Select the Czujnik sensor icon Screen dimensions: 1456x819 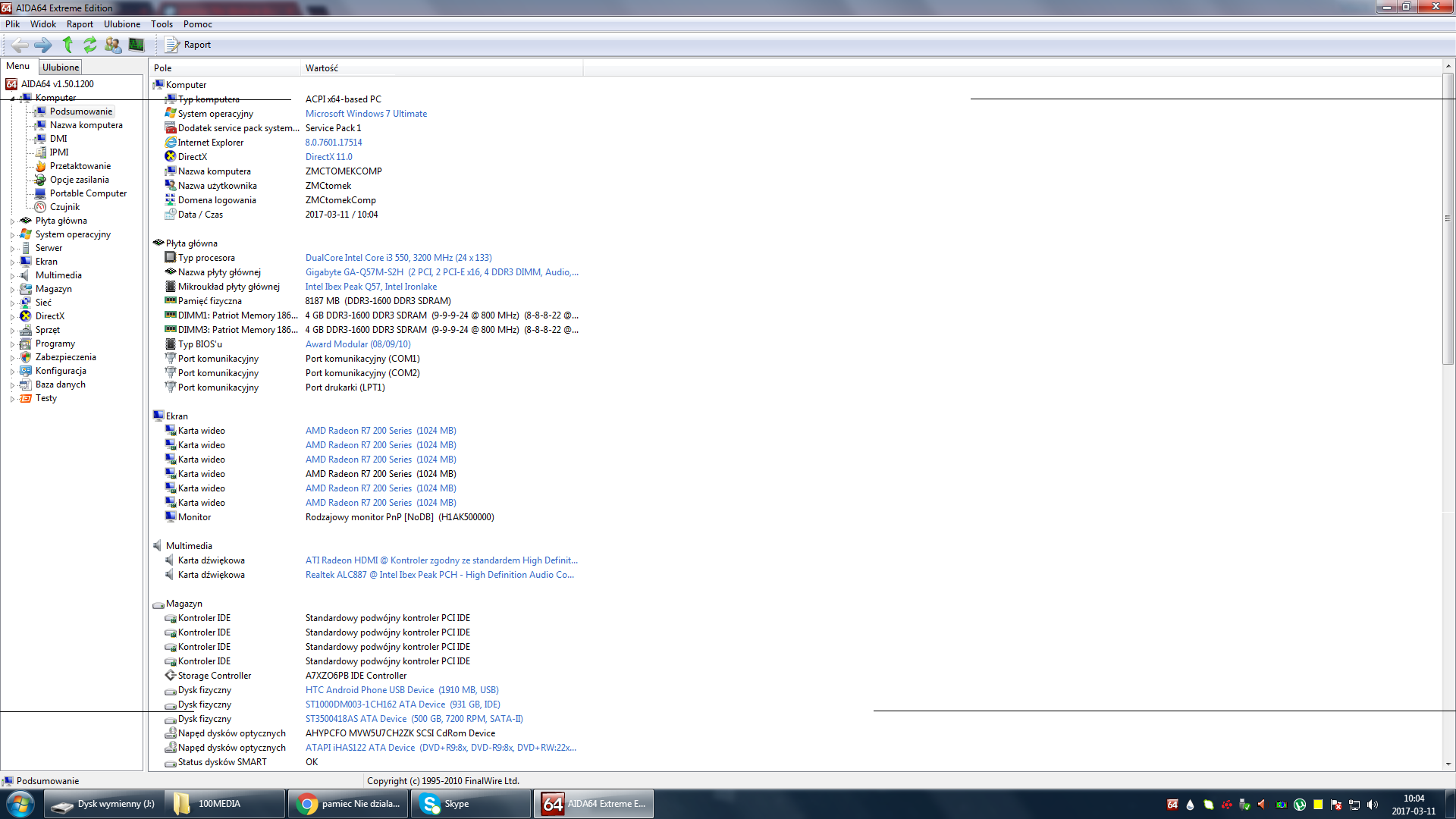tap(41, 207)
